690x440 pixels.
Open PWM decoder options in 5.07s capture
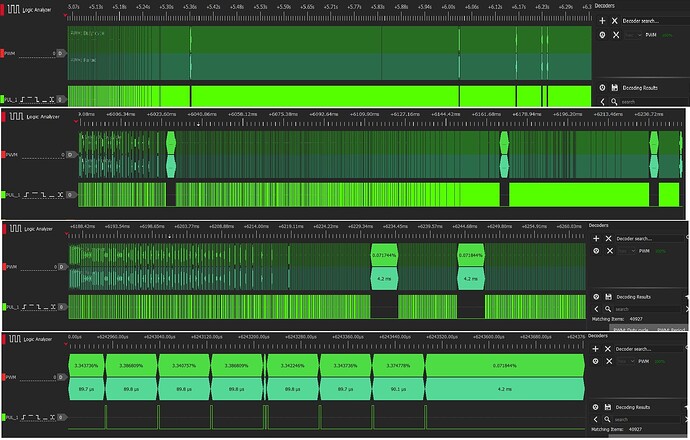[x=602, y=35]
